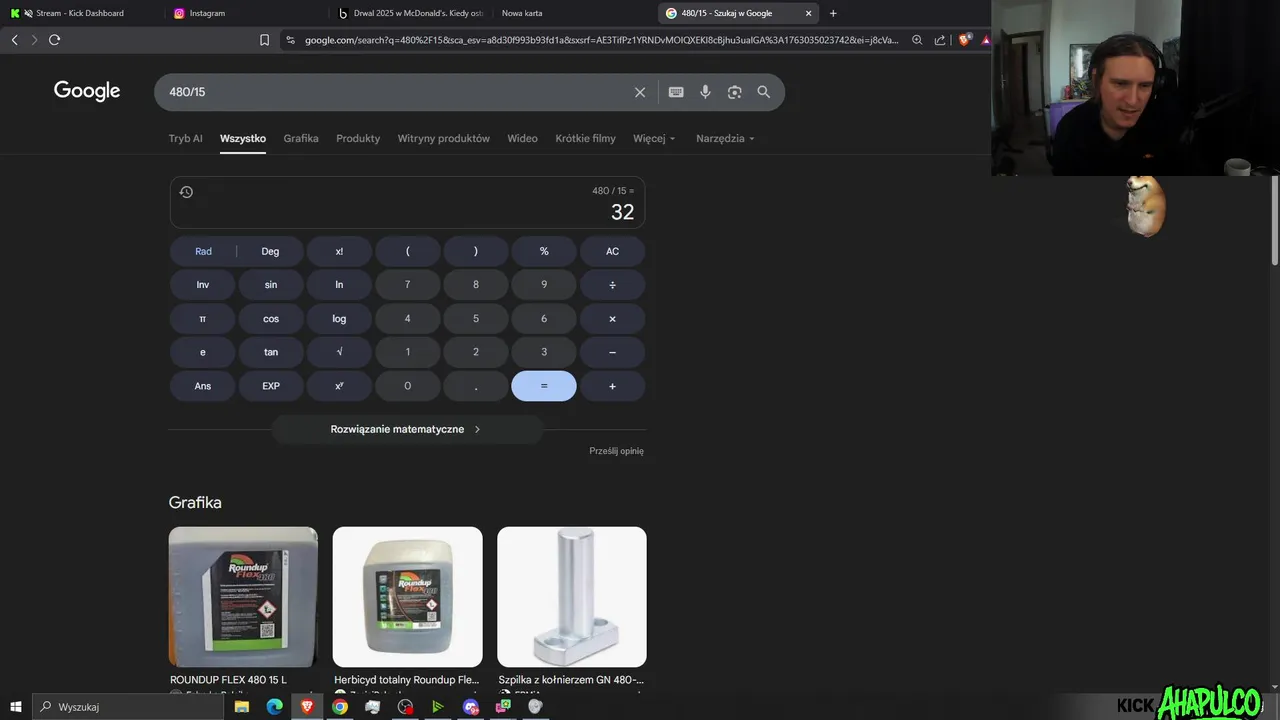Reload the current page
Image resolution: width=1280 pixels, height=720 pixels.
[x=54, y=40]
